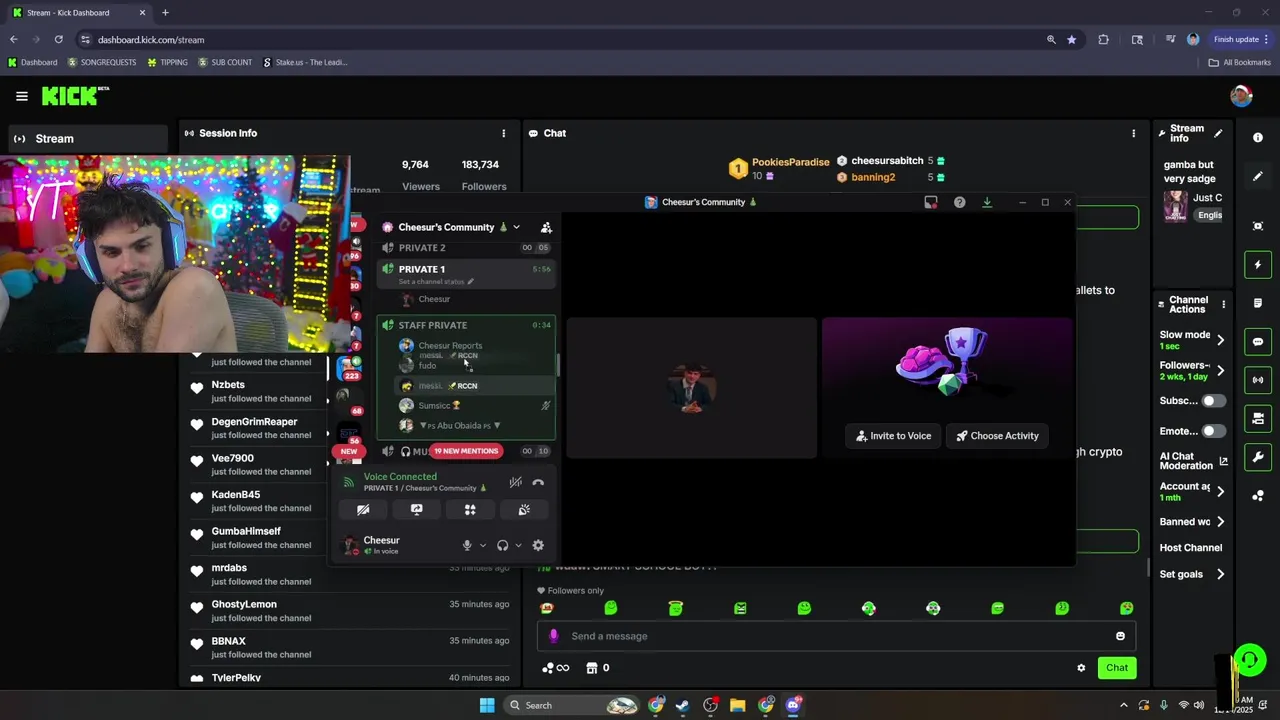Edit Stream info with pencil icon
The width and height of the screenshot is (1280, 720).
(1218, 133)
